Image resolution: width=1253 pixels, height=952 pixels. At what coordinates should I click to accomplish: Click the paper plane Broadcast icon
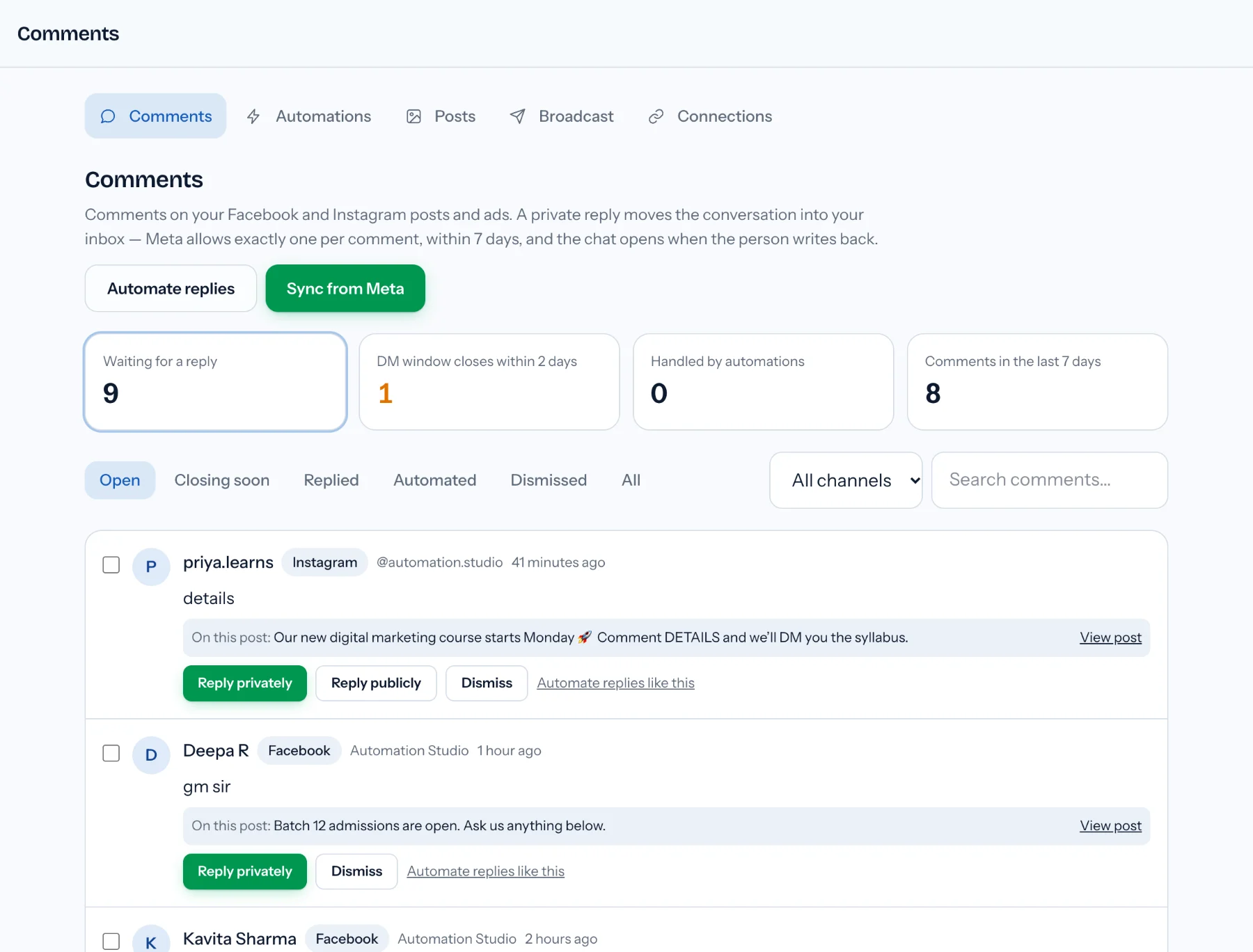click(517, 116)
